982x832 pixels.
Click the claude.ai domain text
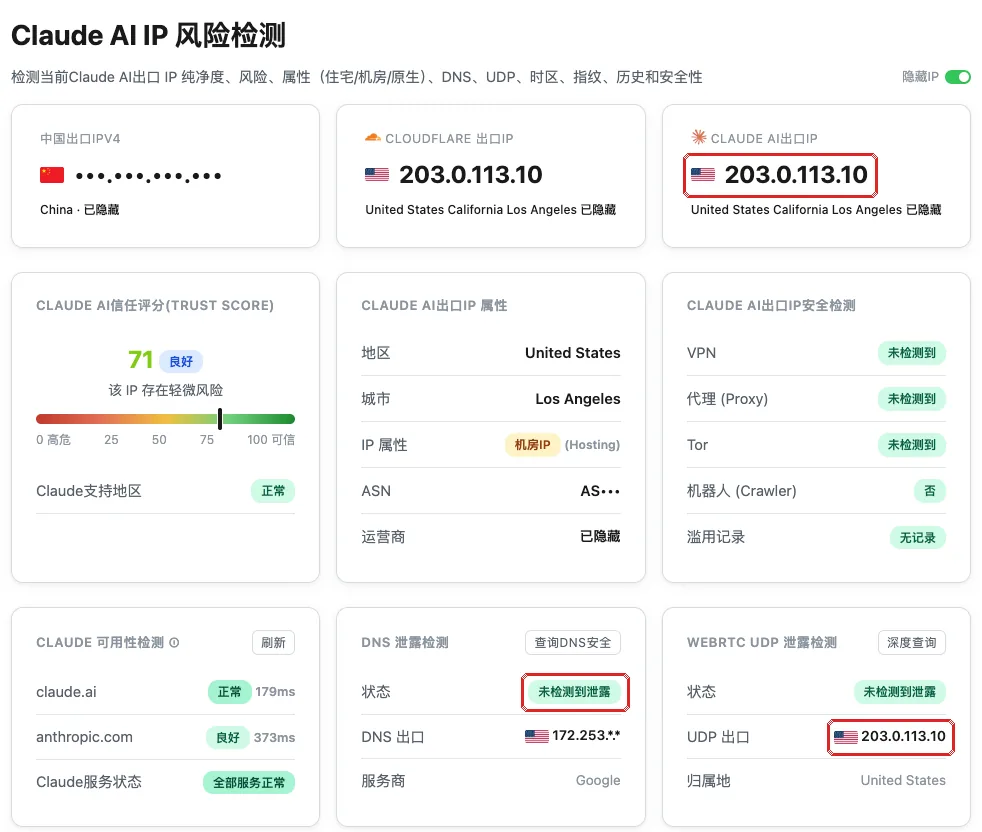tap(66, 692)
